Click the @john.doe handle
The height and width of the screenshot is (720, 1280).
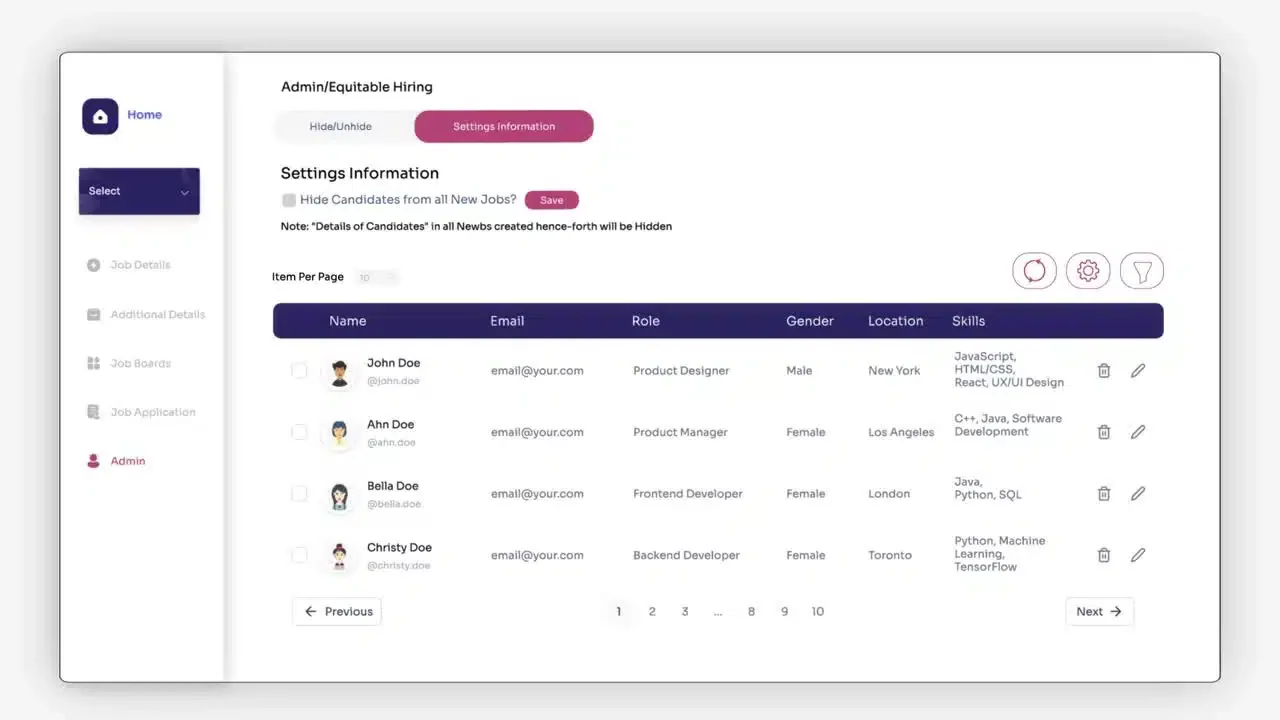point(393,381)
